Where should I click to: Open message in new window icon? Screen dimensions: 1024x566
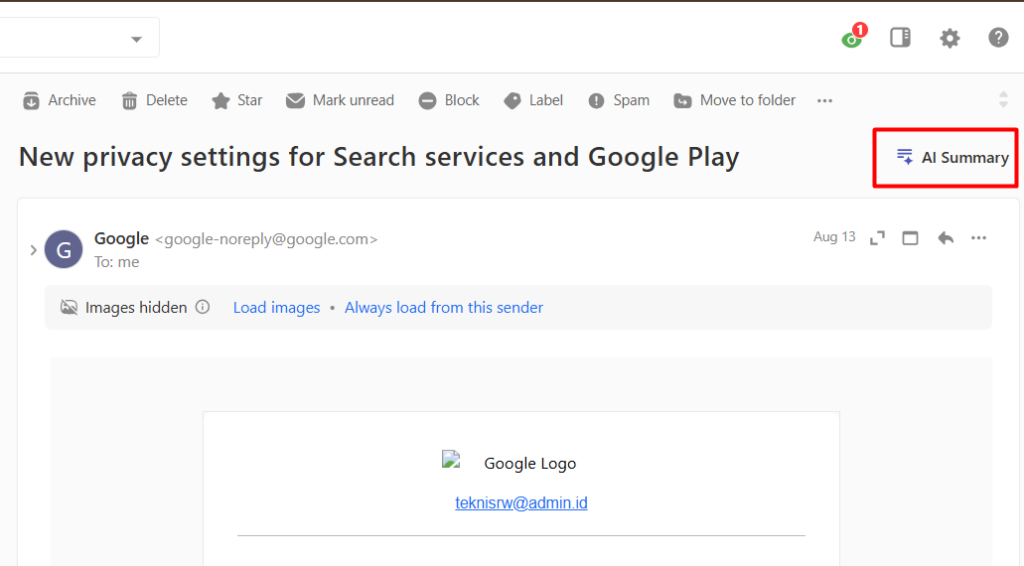[x=910, y=238]
